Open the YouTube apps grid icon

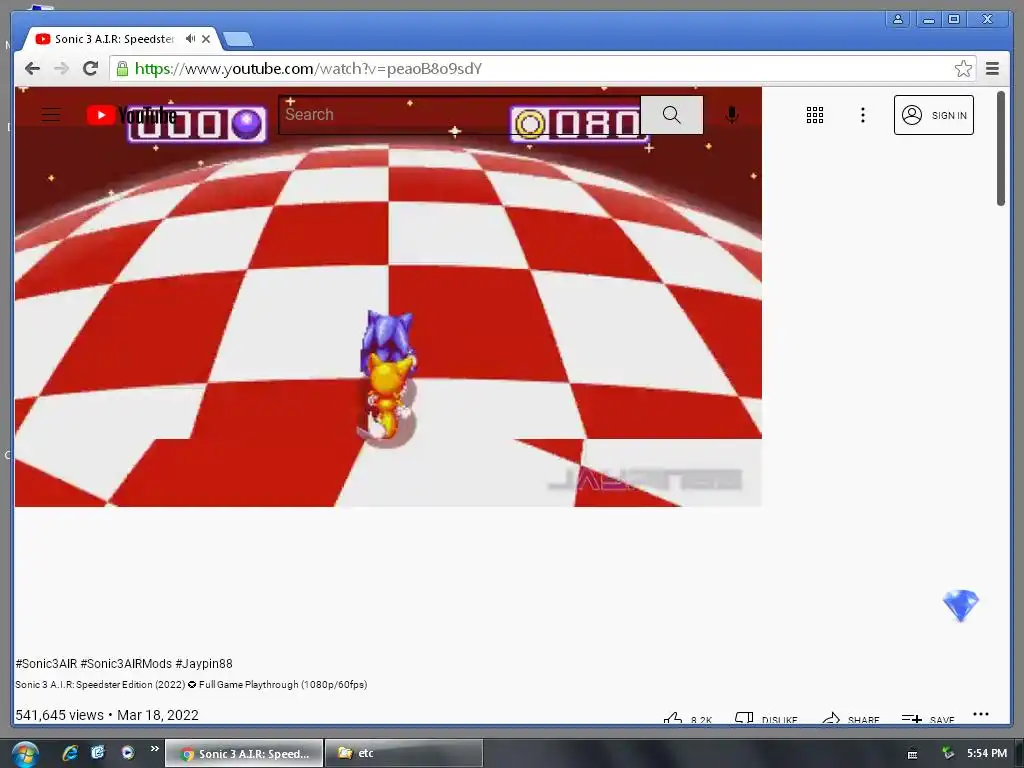point(814,115)
